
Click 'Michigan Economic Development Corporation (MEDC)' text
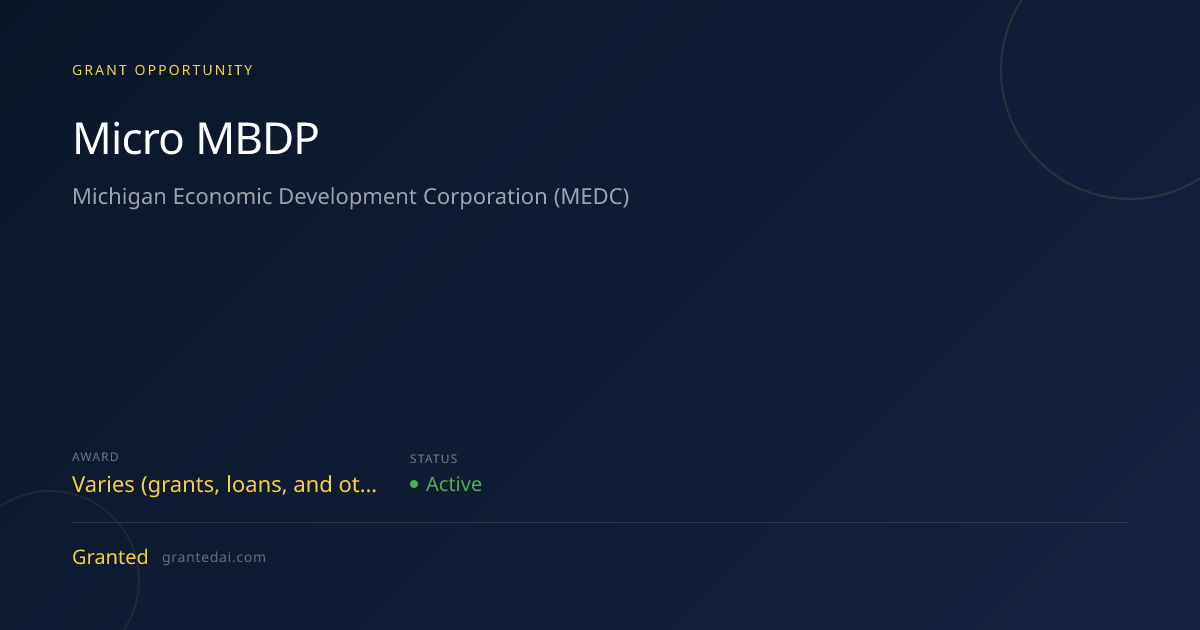coord(351,197)
